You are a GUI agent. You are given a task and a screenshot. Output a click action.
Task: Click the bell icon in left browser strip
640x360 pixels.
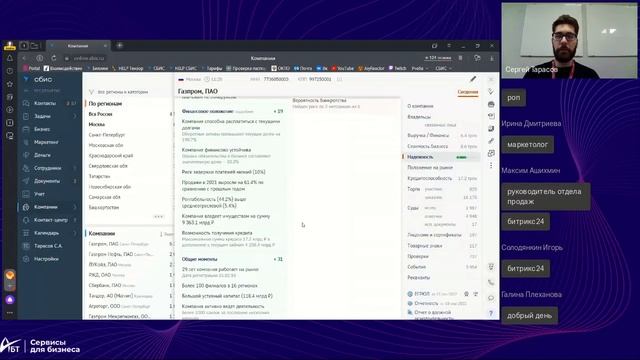pyautogui.click(x=10, y=58)
